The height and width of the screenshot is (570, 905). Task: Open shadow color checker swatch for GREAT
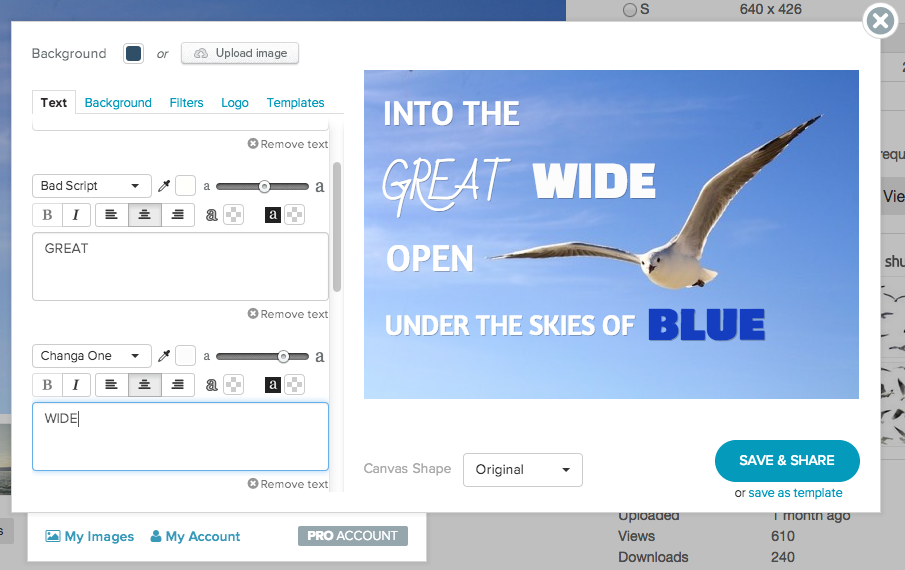point(234,215)
